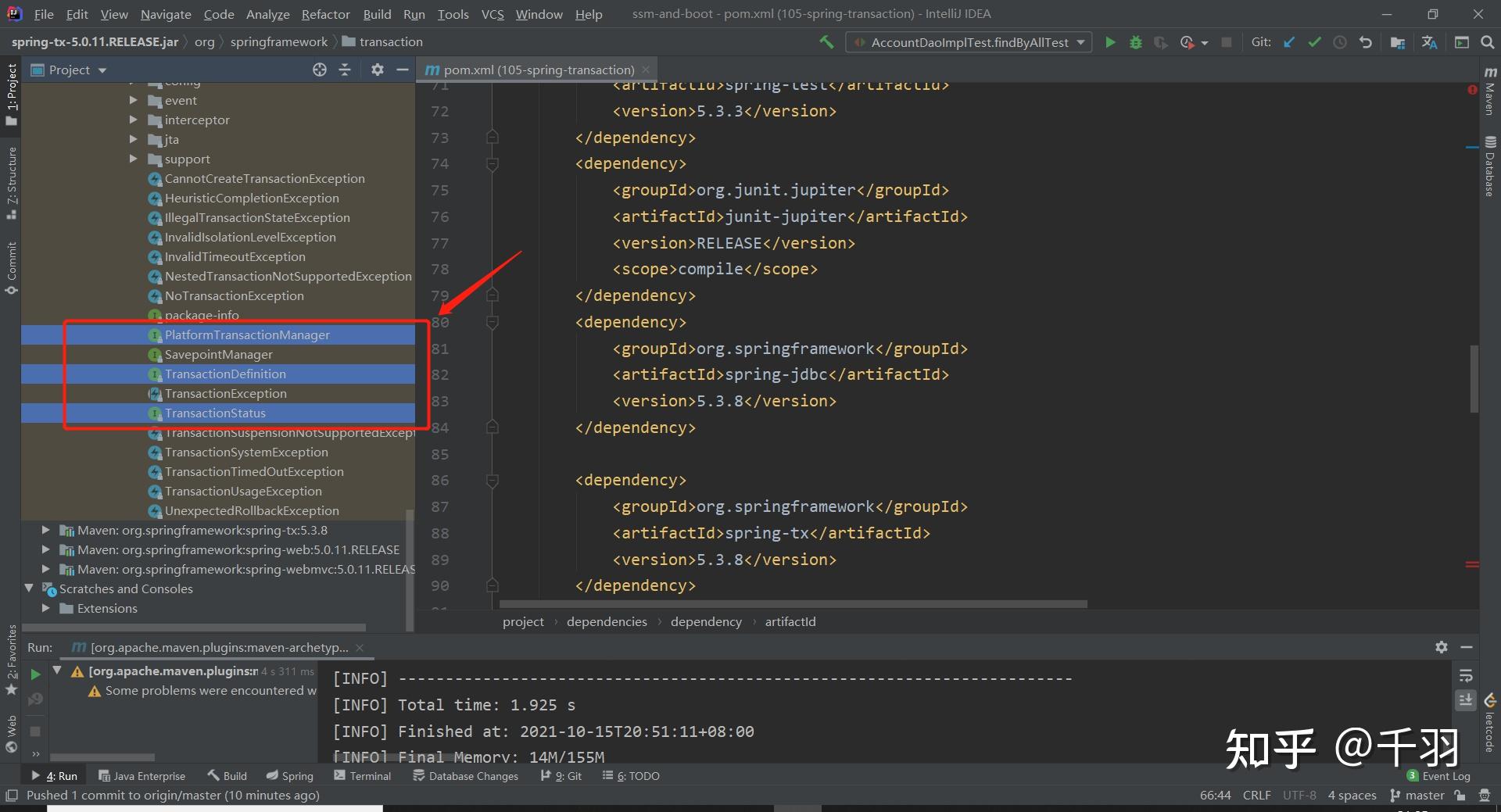Viewport: 1501px width, 812px height.
Task: Run AccountDaoImplTest with the green Run button
Action: [x=1109, y=42]
